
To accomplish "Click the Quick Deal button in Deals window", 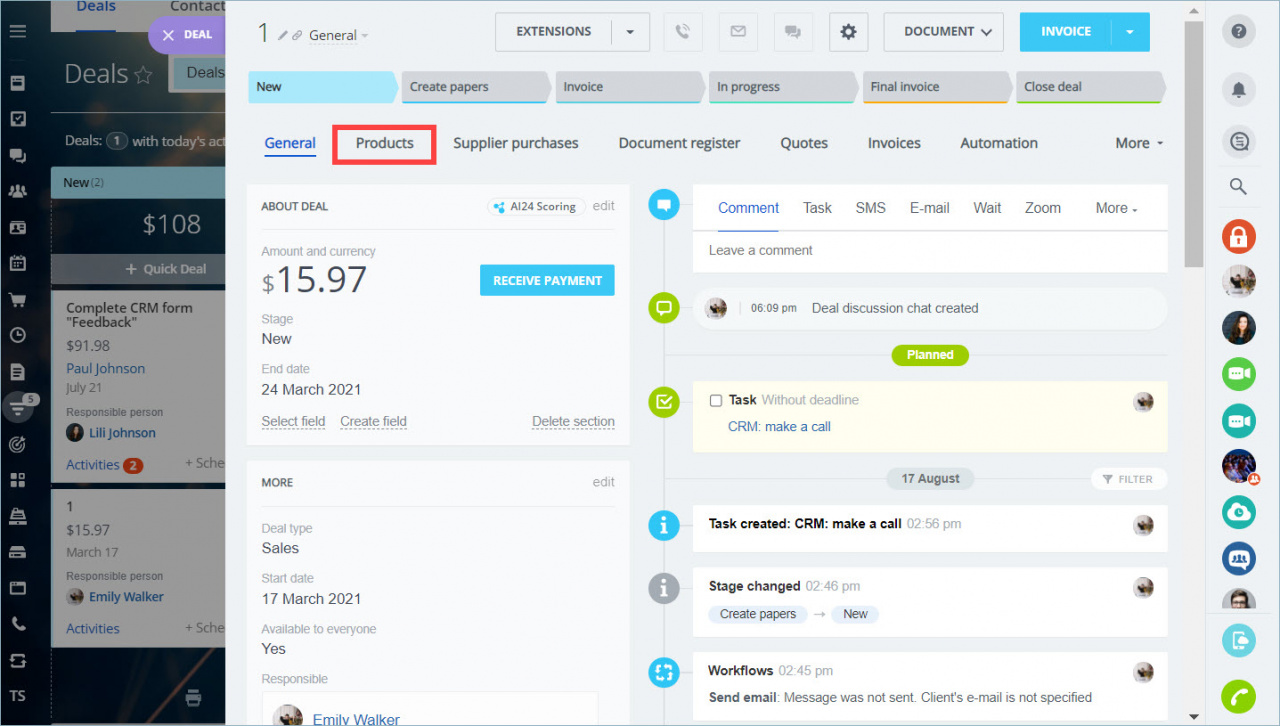I will click(166, 269).
